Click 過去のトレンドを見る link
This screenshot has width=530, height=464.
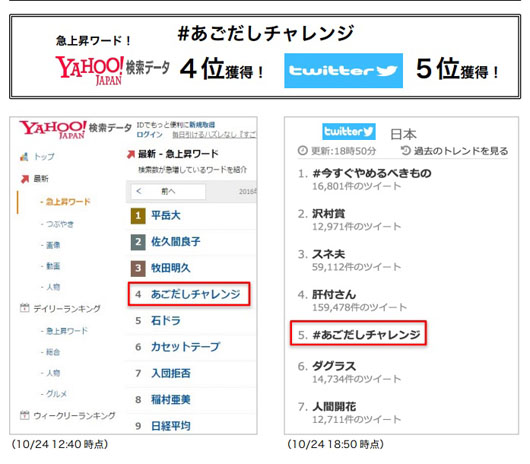click(461, 151)
